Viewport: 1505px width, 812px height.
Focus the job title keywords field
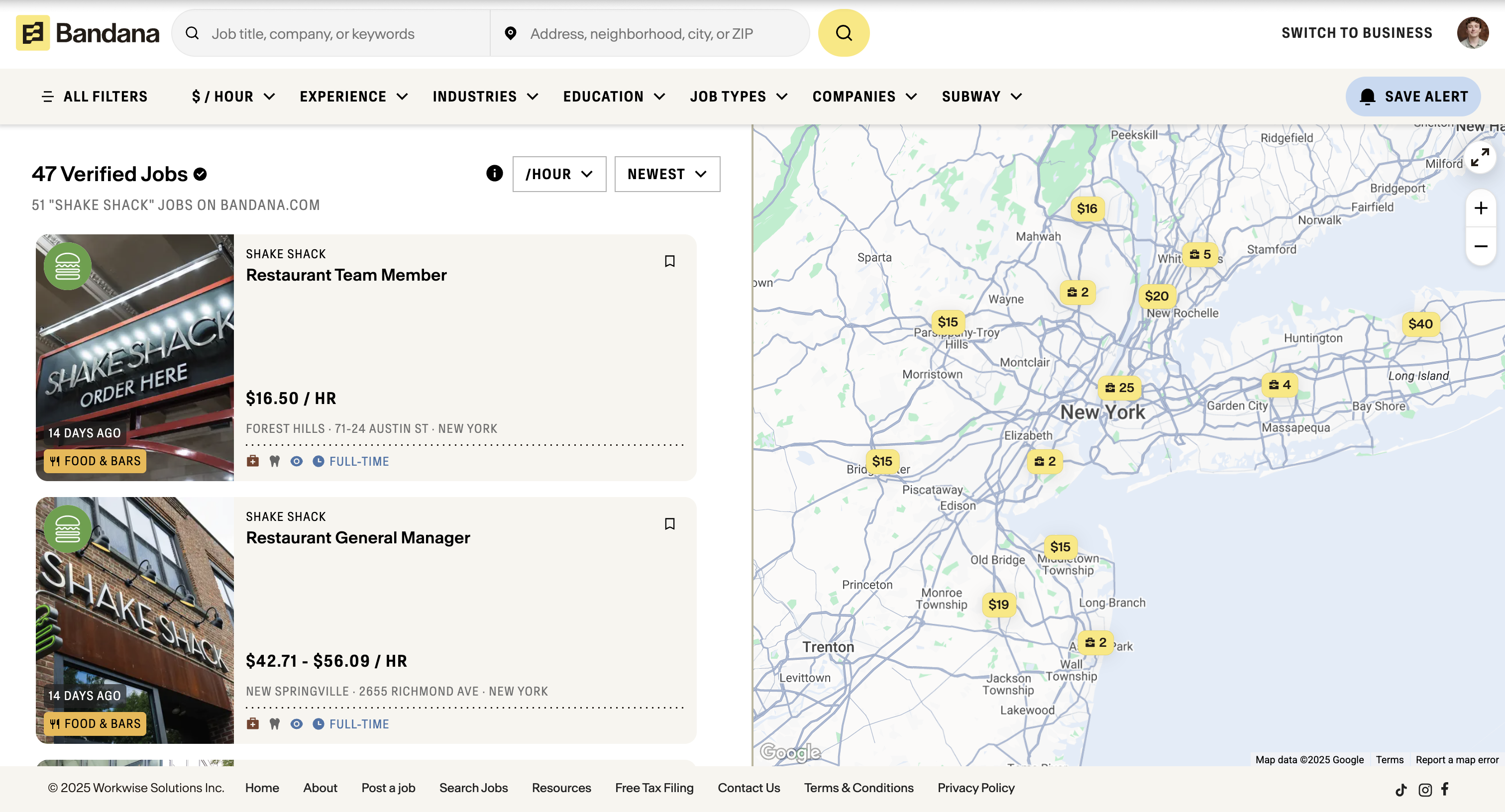[345, 34]
